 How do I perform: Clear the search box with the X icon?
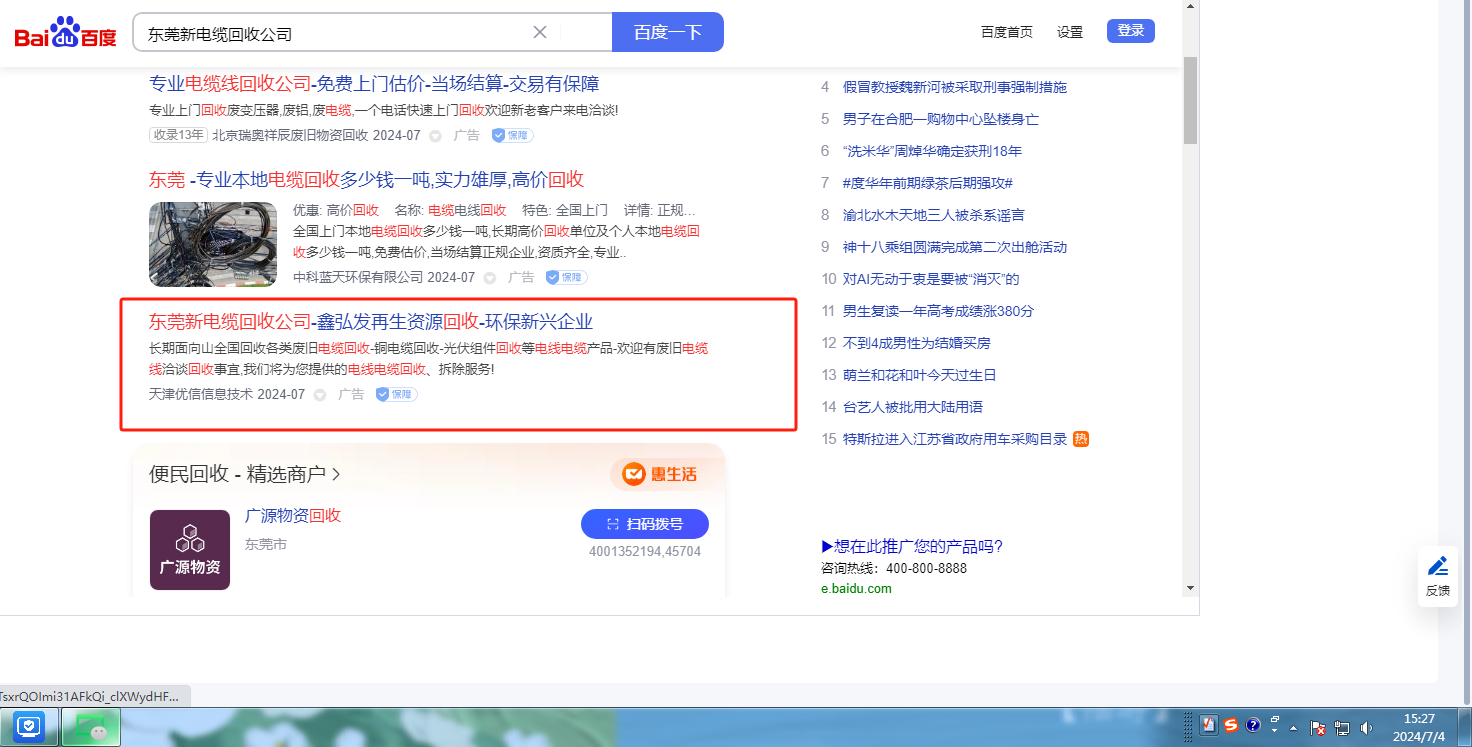pos(540,32)
